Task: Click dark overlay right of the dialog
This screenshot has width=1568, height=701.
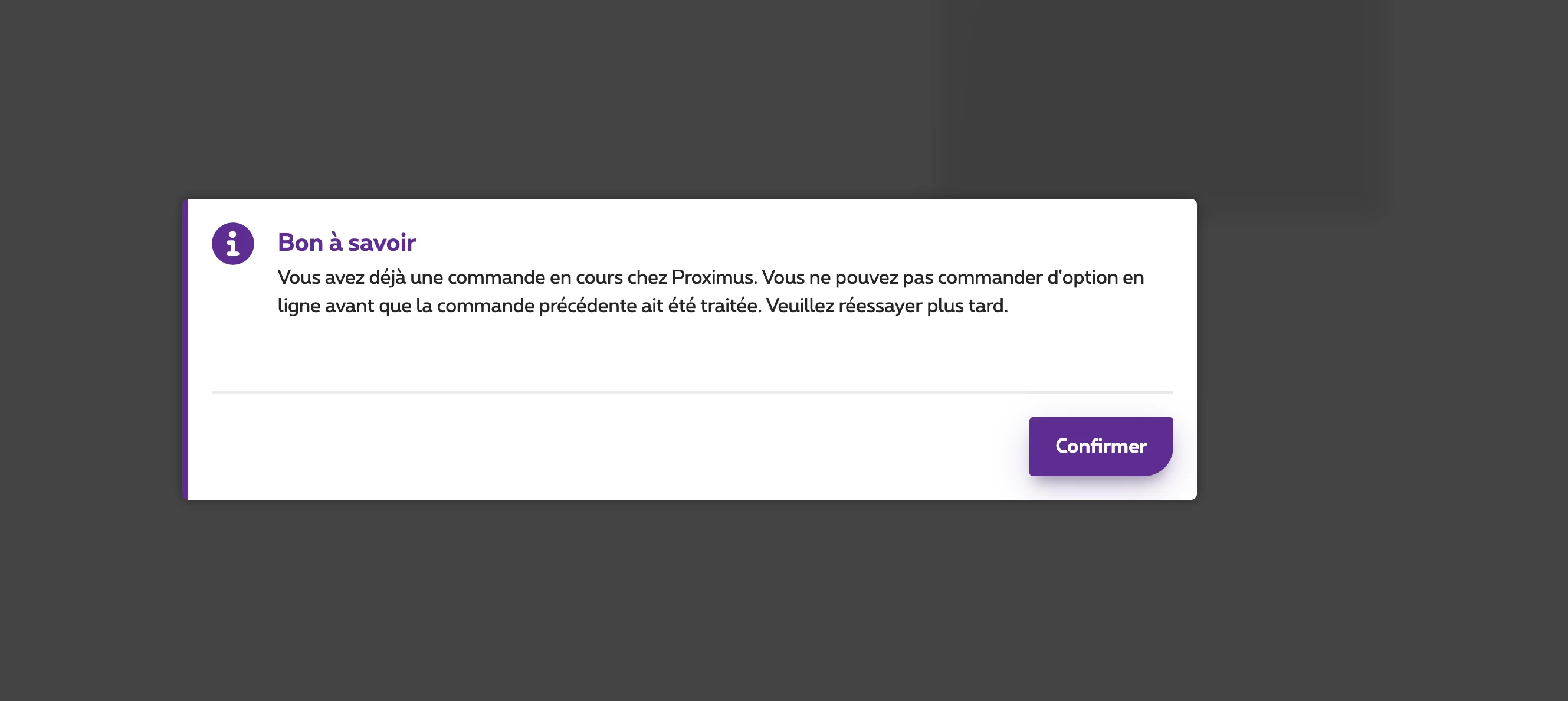Action: [1382, 349]
